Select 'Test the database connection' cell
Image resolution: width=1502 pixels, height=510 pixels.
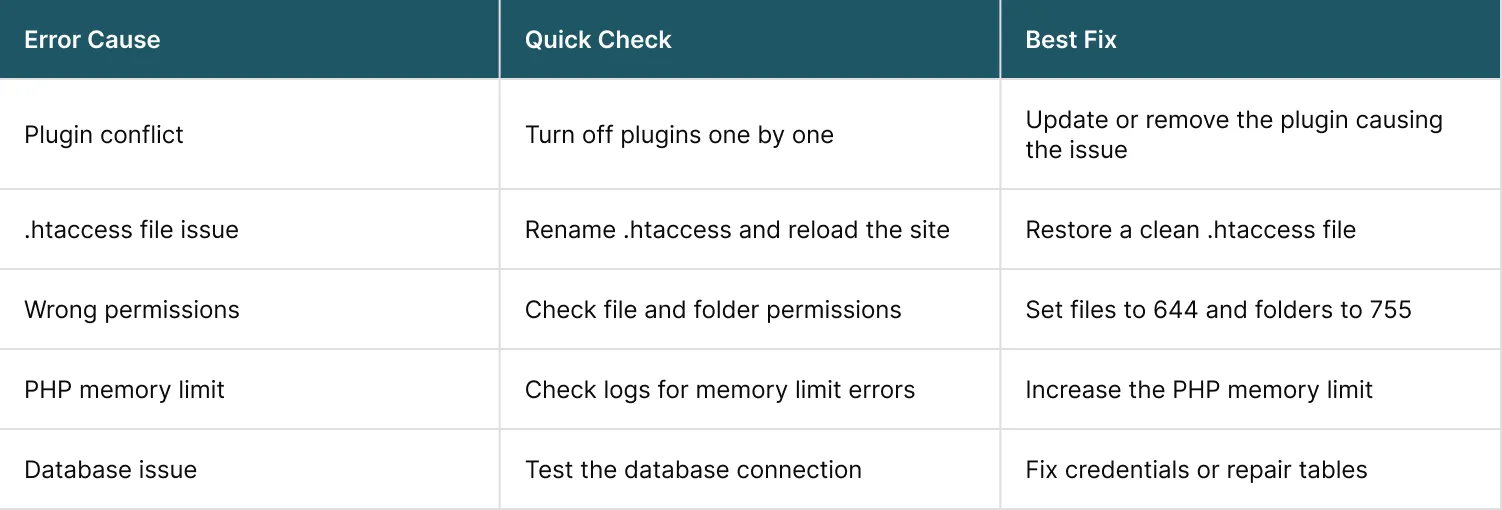[x=693, y=469]
